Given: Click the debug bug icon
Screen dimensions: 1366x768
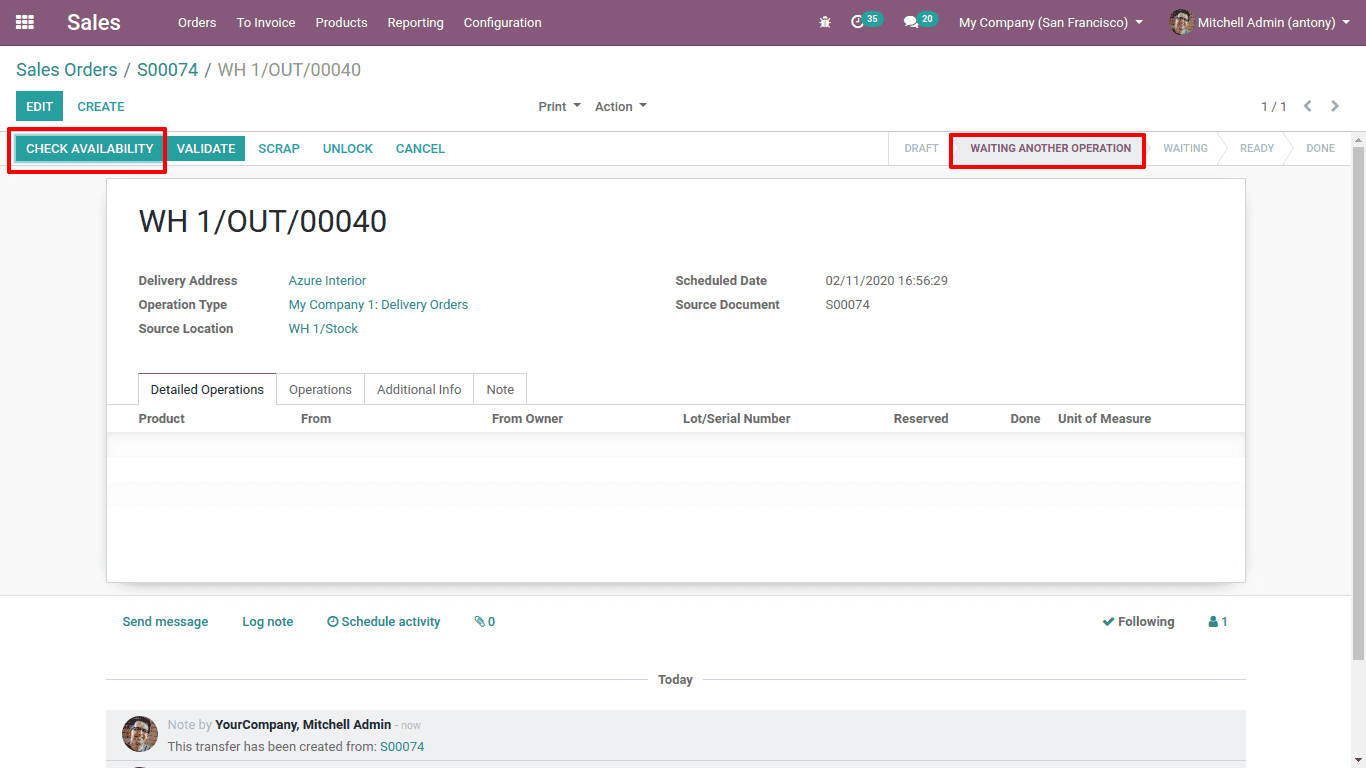Looking at the screenshot, I should point(825,22).
